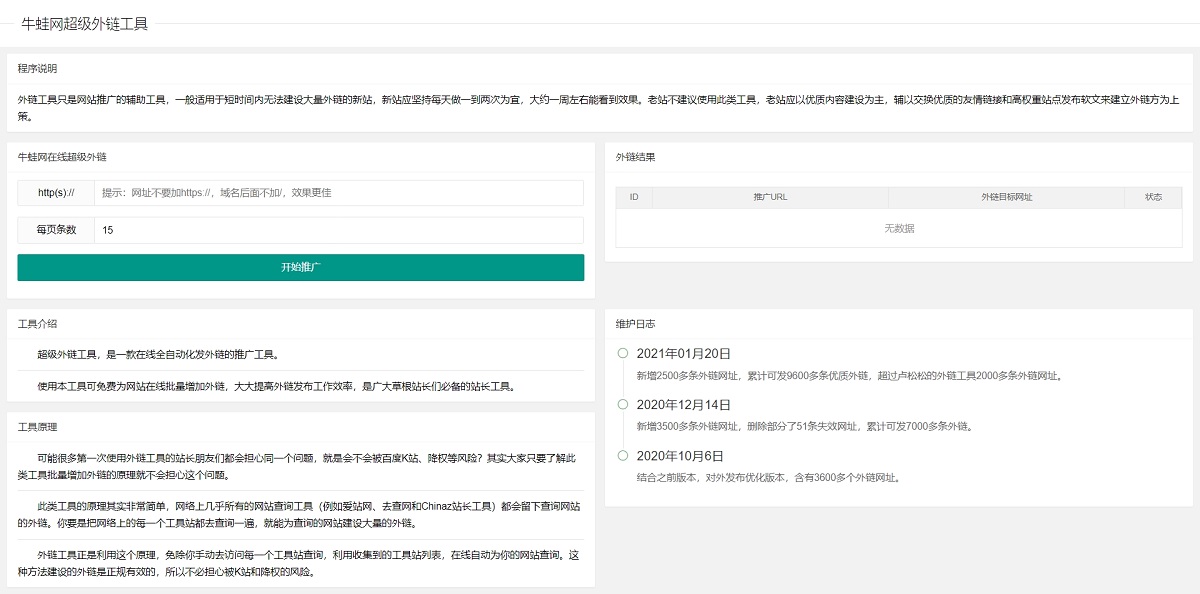
Task: Click the 工具原理 section title
Action: (x=39, y=426)
